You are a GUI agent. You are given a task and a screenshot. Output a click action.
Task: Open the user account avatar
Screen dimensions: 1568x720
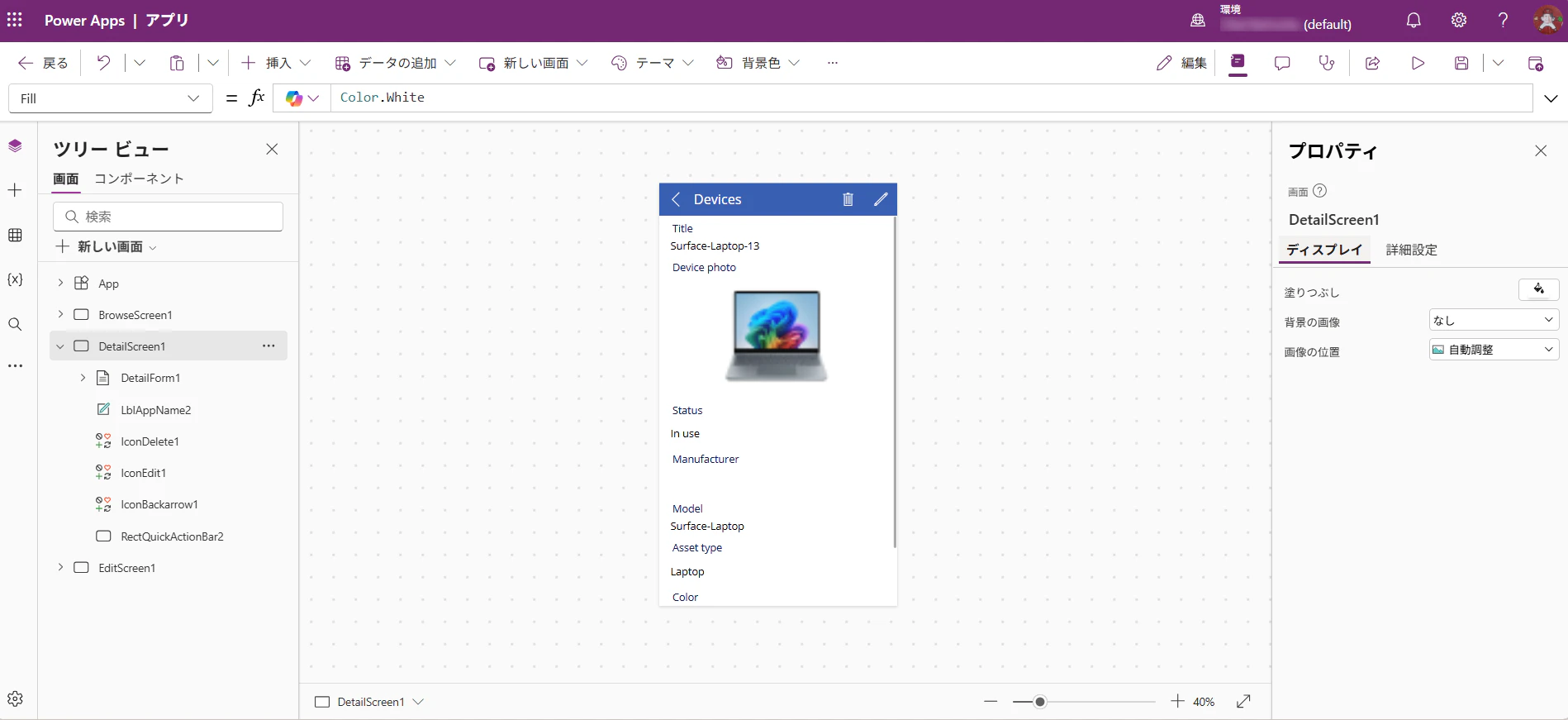click(1547, 21)
